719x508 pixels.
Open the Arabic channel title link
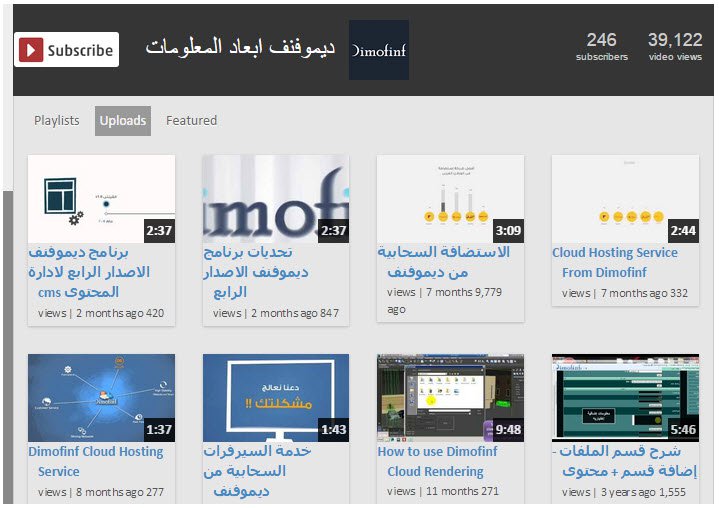(240, 48)
